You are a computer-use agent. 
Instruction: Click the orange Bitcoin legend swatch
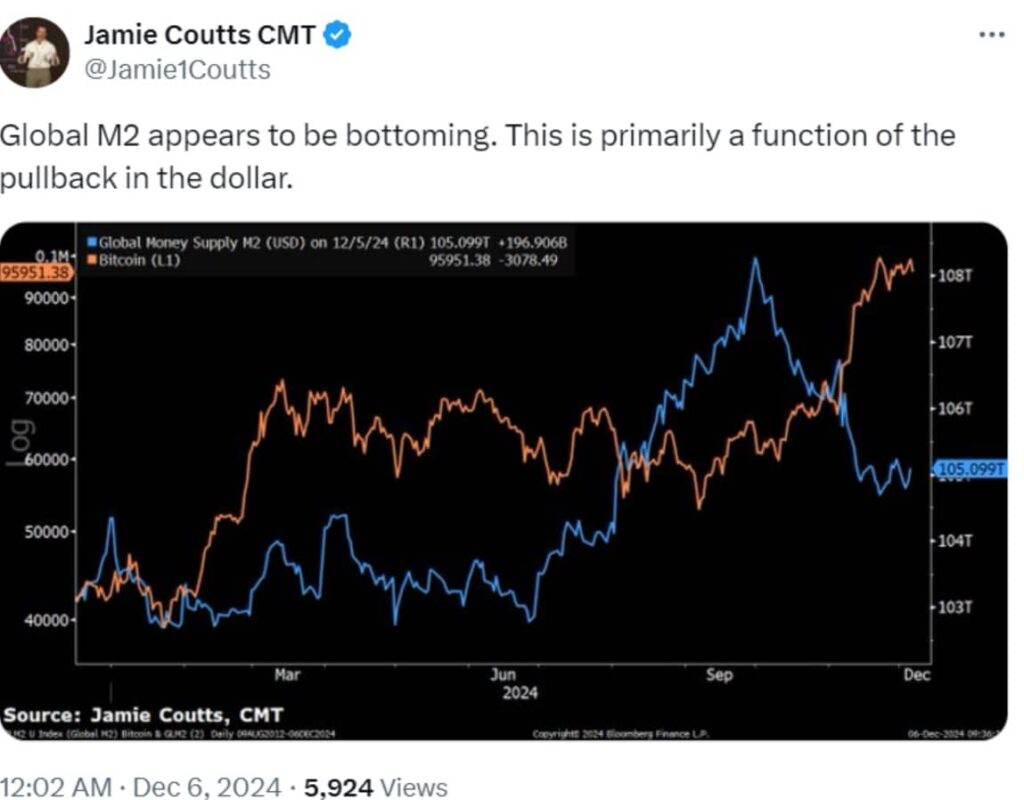(93, 258)
